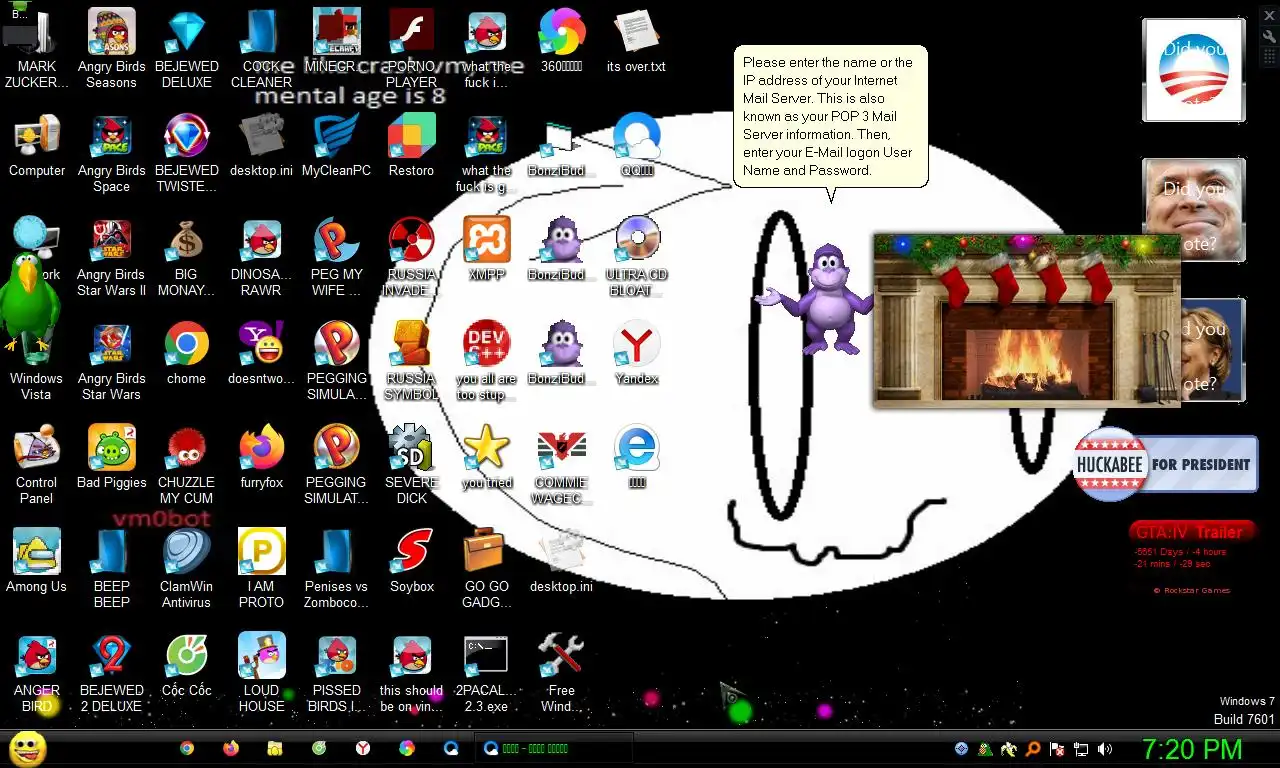Click the Action Center flag tray icon
The width and height of the screenshot is (1280, 768).
coord(1057,748)
